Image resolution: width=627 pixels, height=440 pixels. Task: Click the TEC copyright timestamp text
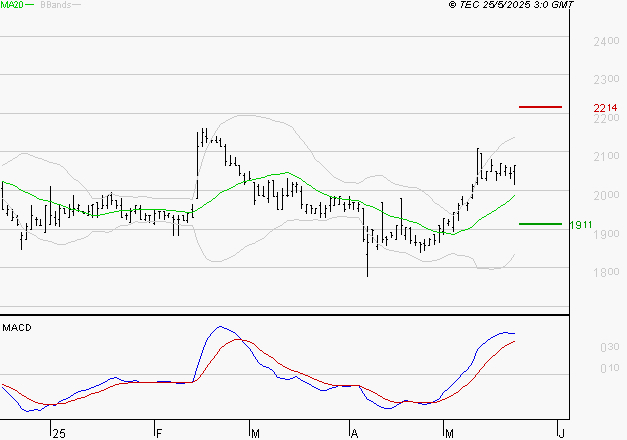pos(511,5)
